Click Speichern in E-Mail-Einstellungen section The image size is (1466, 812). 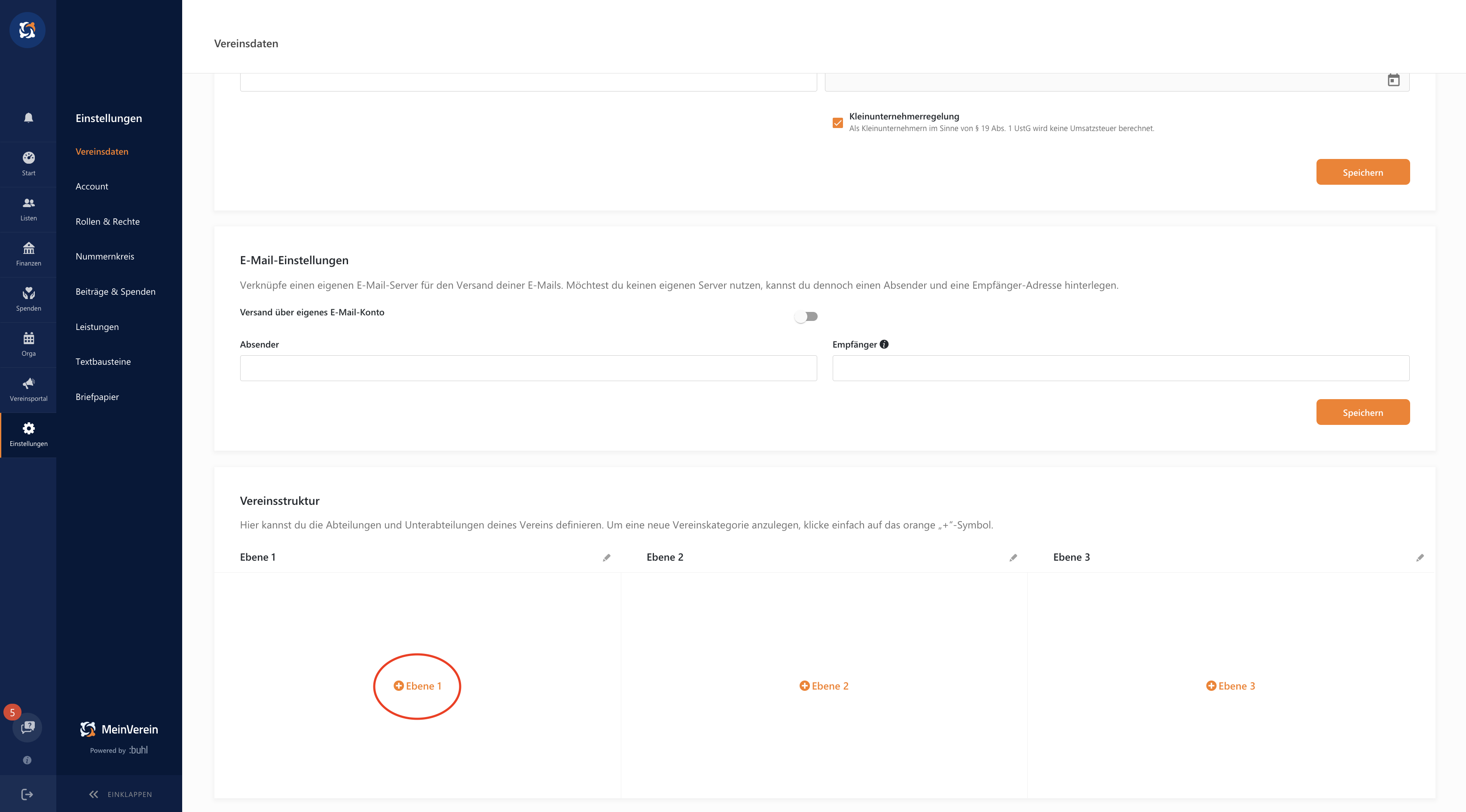click(x=1362, y=412)
